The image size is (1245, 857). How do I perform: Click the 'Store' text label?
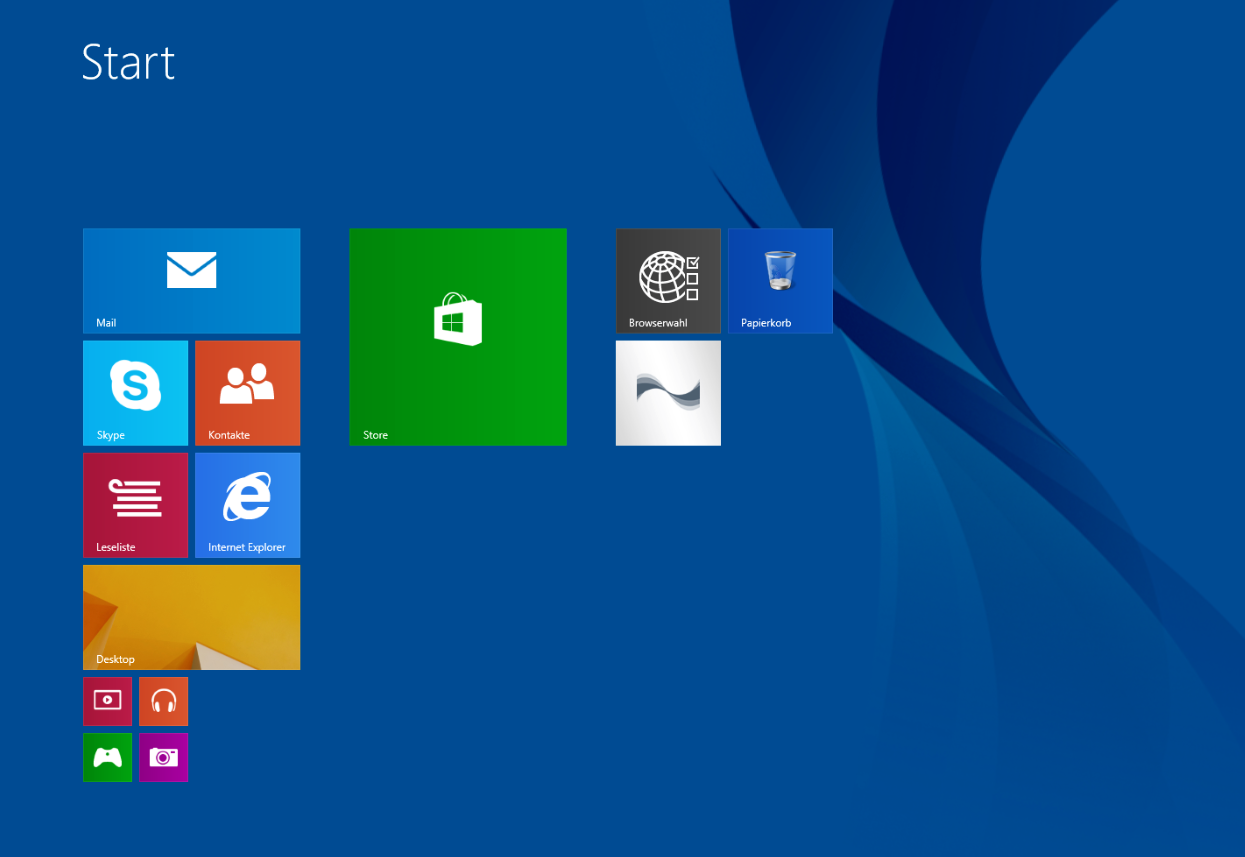pos(375,435)
